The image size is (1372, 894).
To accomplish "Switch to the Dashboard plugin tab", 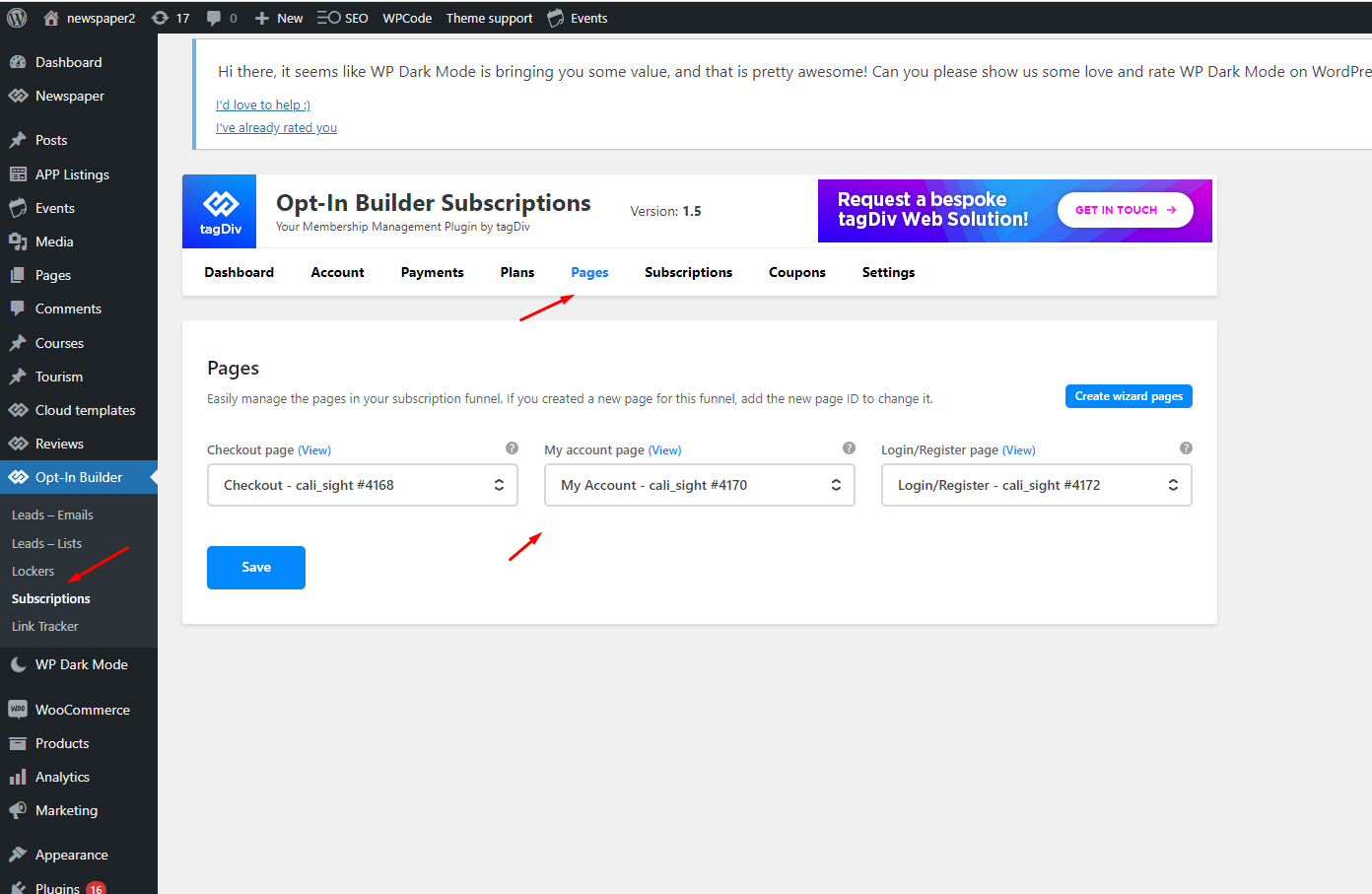I will (240, 272).
